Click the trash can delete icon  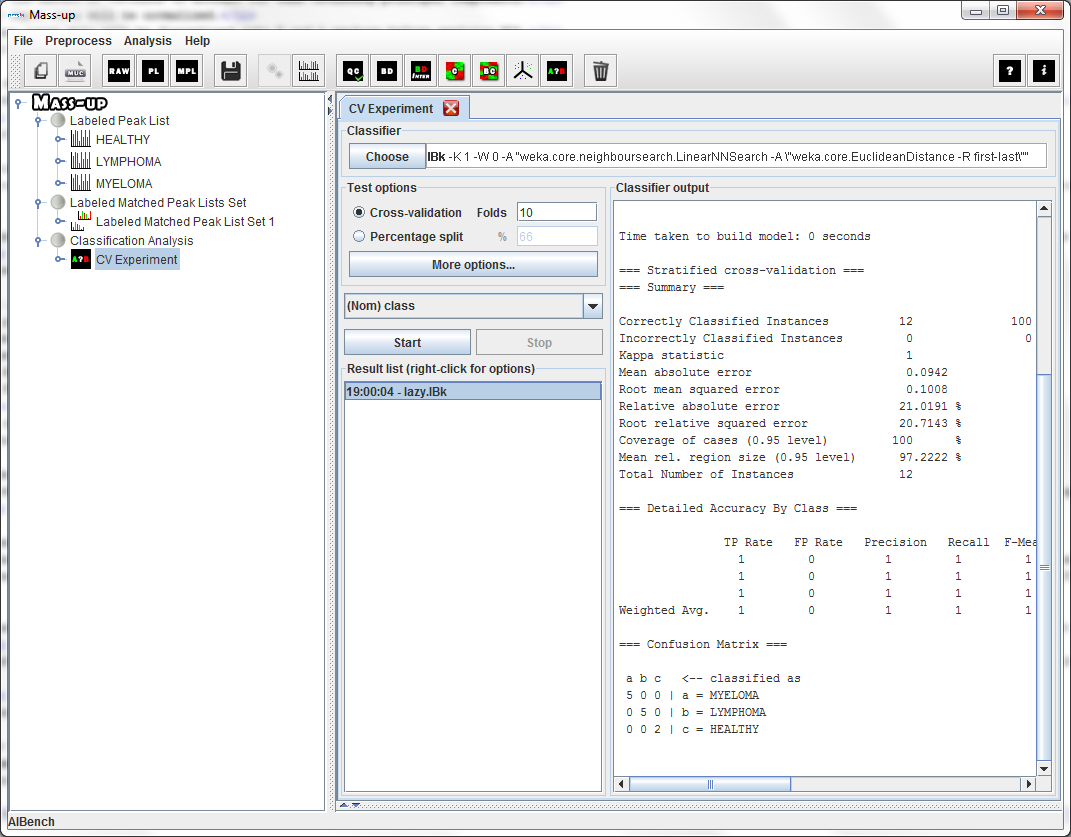(600, 71)
